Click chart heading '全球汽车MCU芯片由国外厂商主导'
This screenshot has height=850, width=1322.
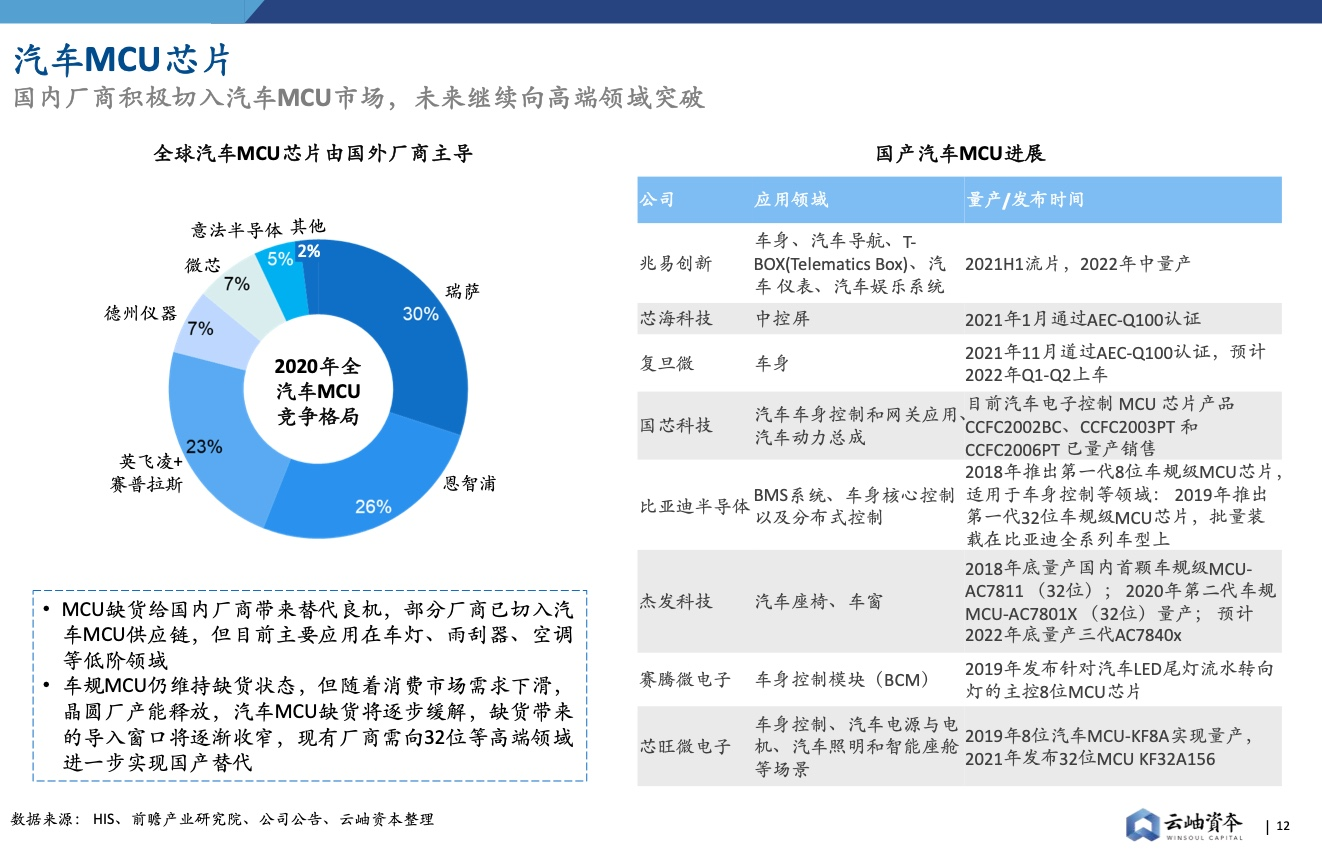coord(313,154)
